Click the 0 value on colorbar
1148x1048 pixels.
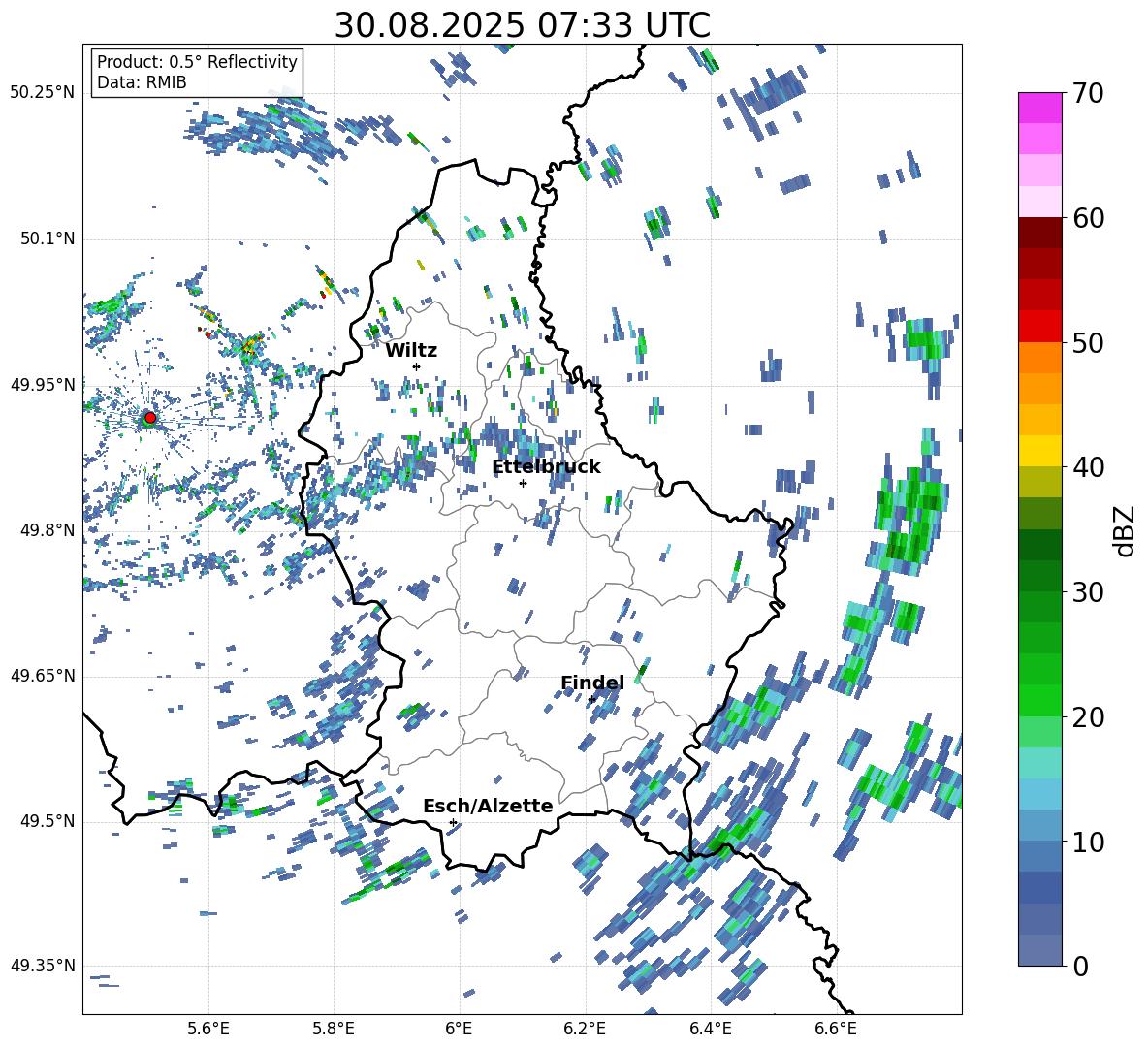(1081, 966)
